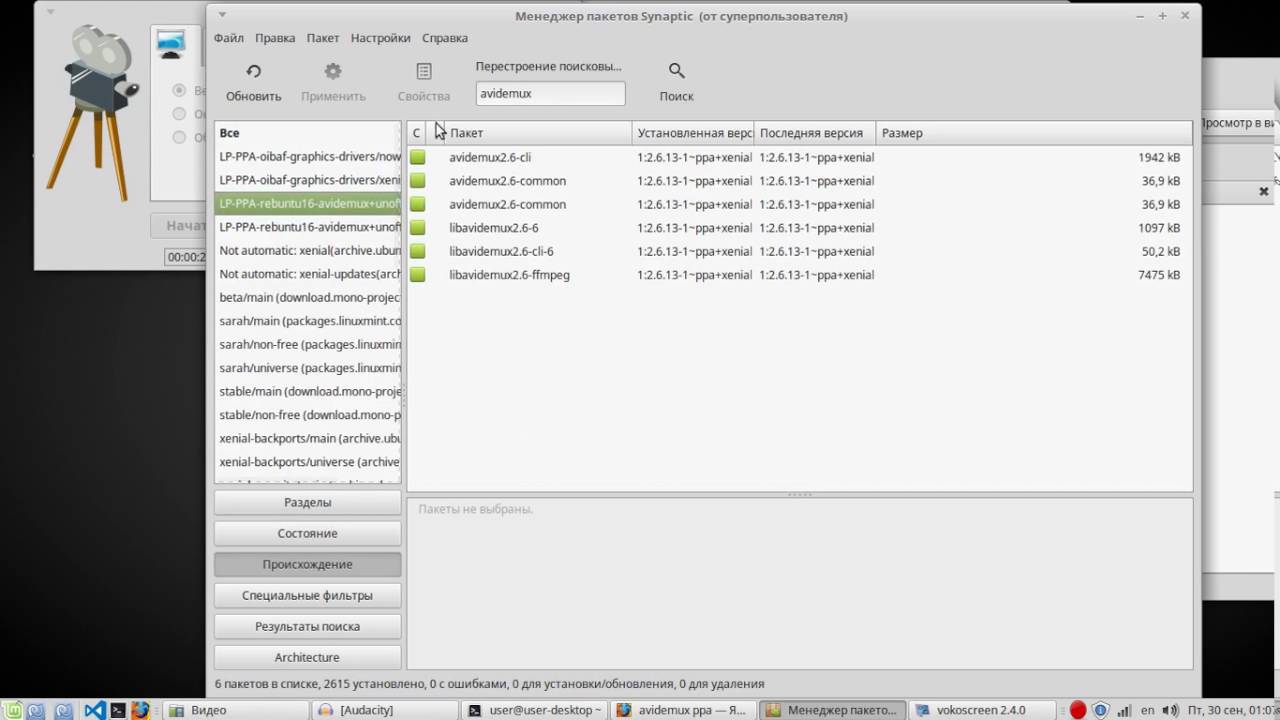Launch terminal from panel launcher
This screenshot has height=720, width=1280.
tap(118, 710)
